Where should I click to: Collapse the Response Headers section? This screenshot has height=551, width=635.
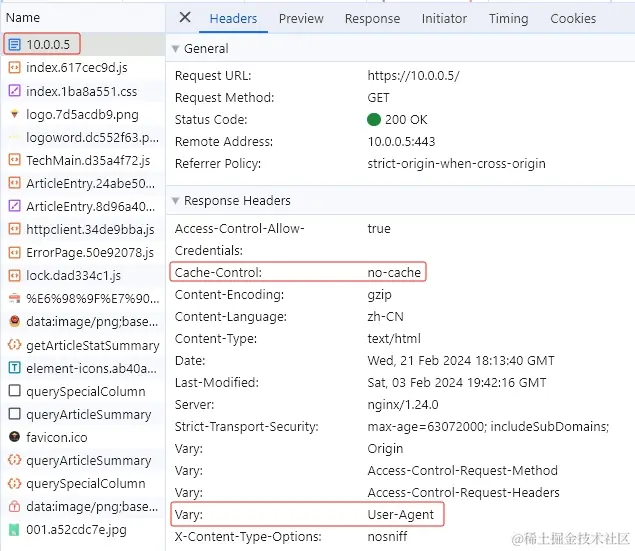[x=176, y=201]
